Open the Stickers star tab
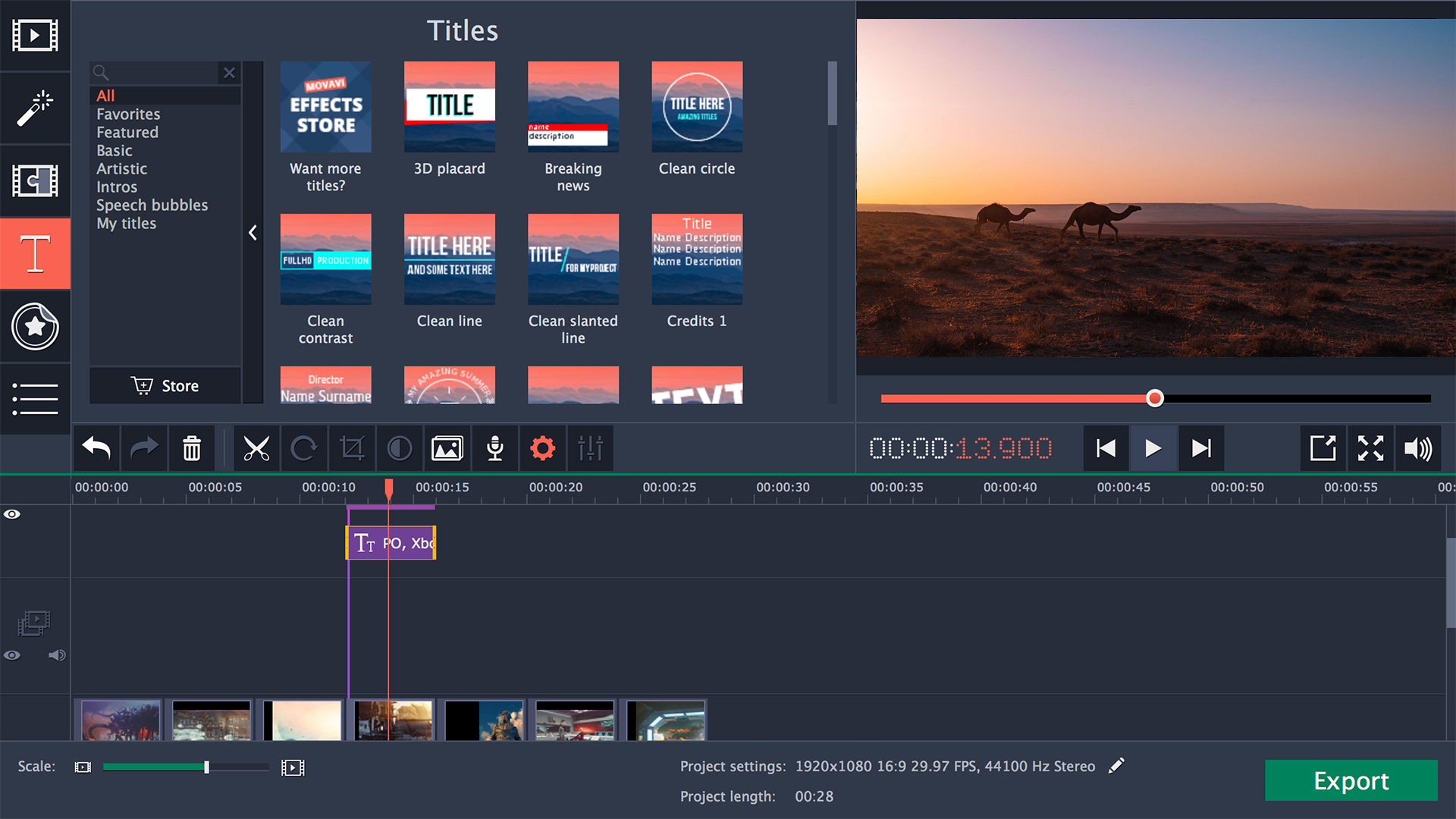 click(x=35, y=327)
